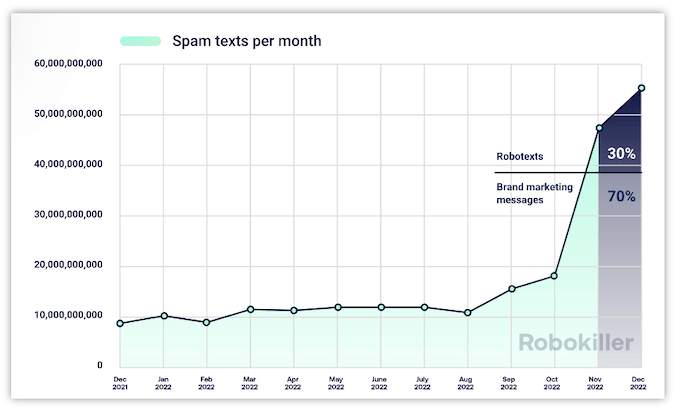Click the Spam texts per month legend label
The width and height of the screenshot is (680, 409).
point(246,41)
